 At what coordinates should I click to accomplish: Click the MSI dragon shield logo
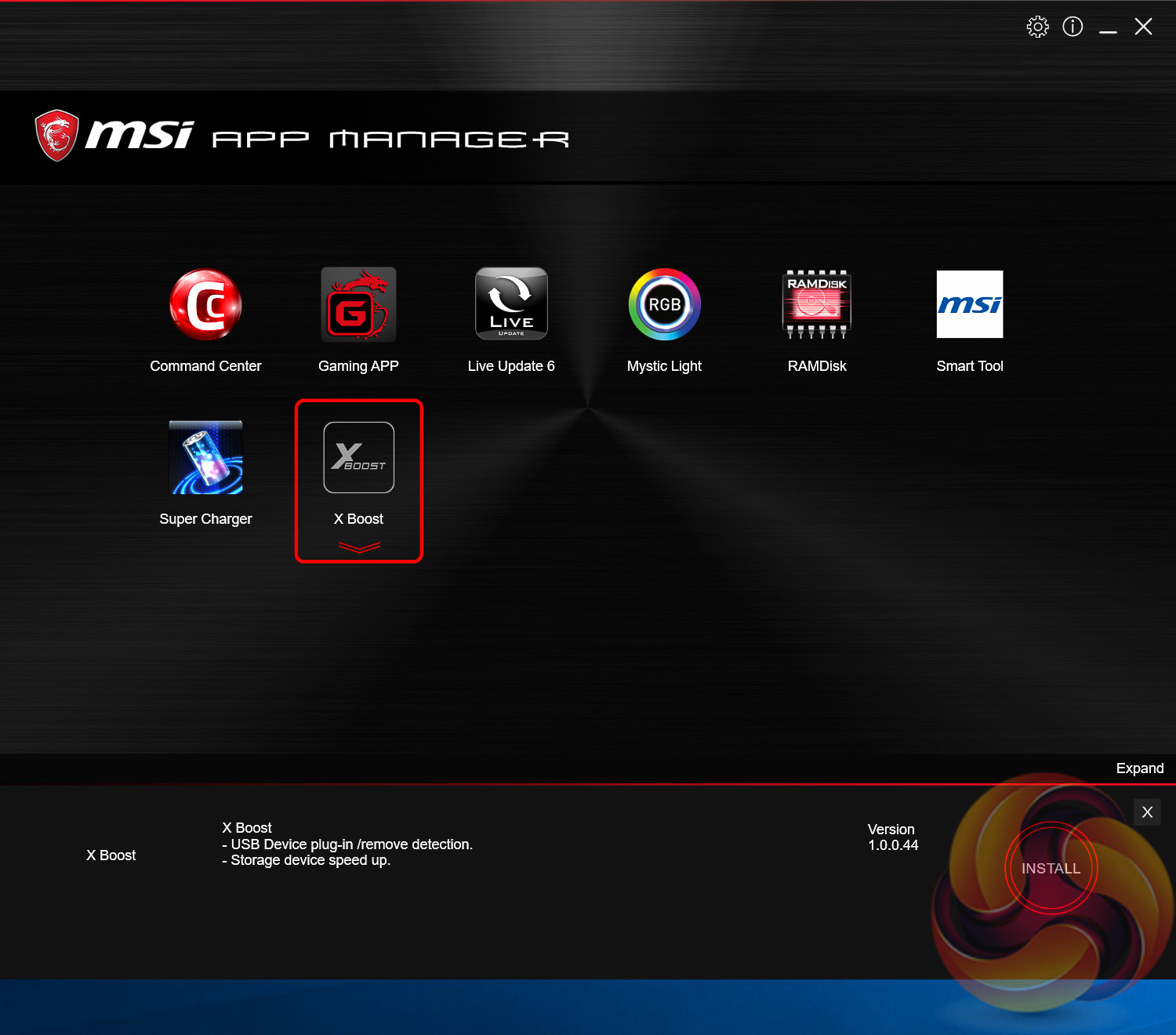(57, 136)
